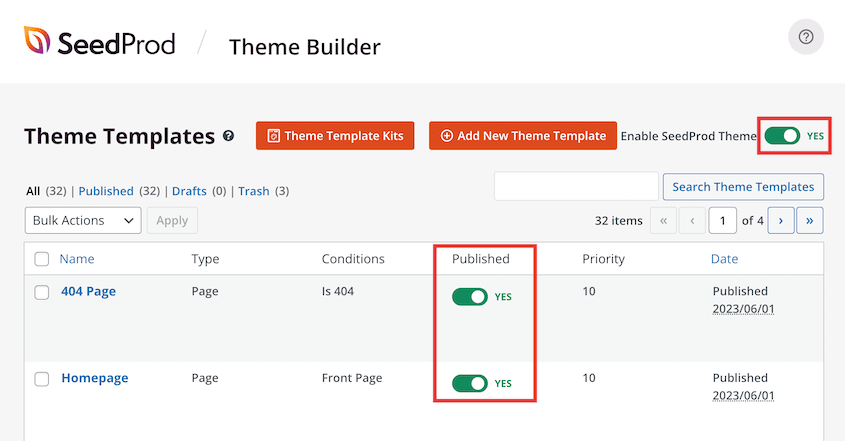
Task: Click 'Front Page' condition text
Action: 352,378
